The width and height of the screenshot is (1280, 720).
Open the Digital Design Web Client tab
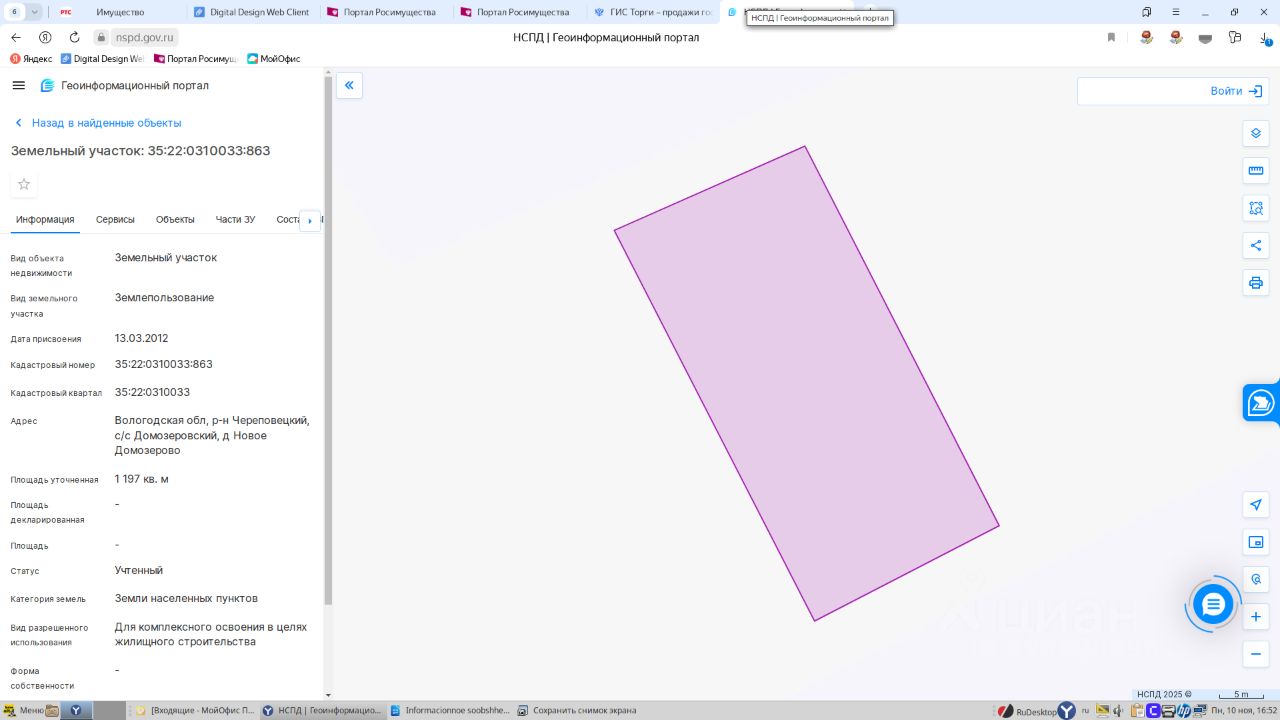(x=251, y=12)
